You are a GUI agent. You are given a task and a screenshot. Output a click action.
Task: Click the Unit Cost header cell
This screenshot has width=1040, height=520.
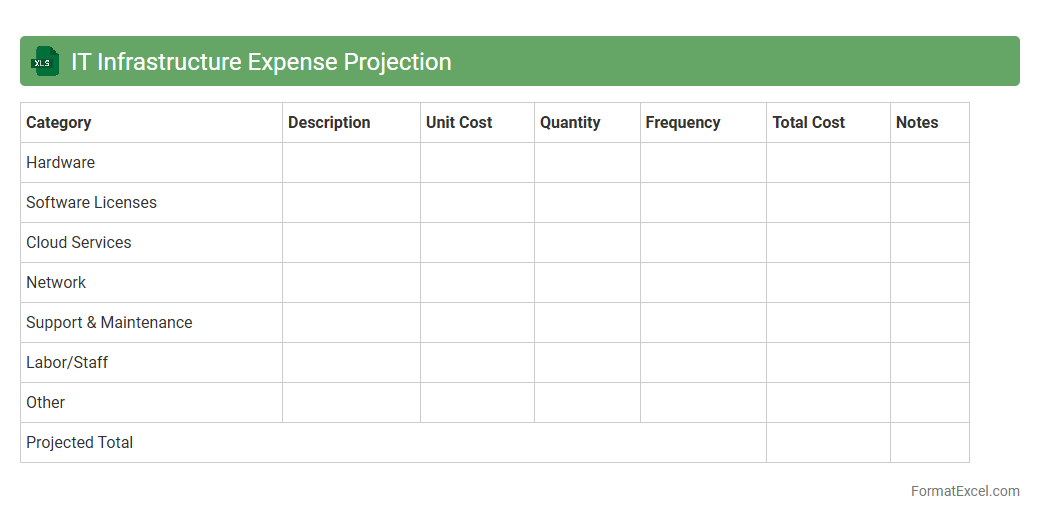(459, 123)
